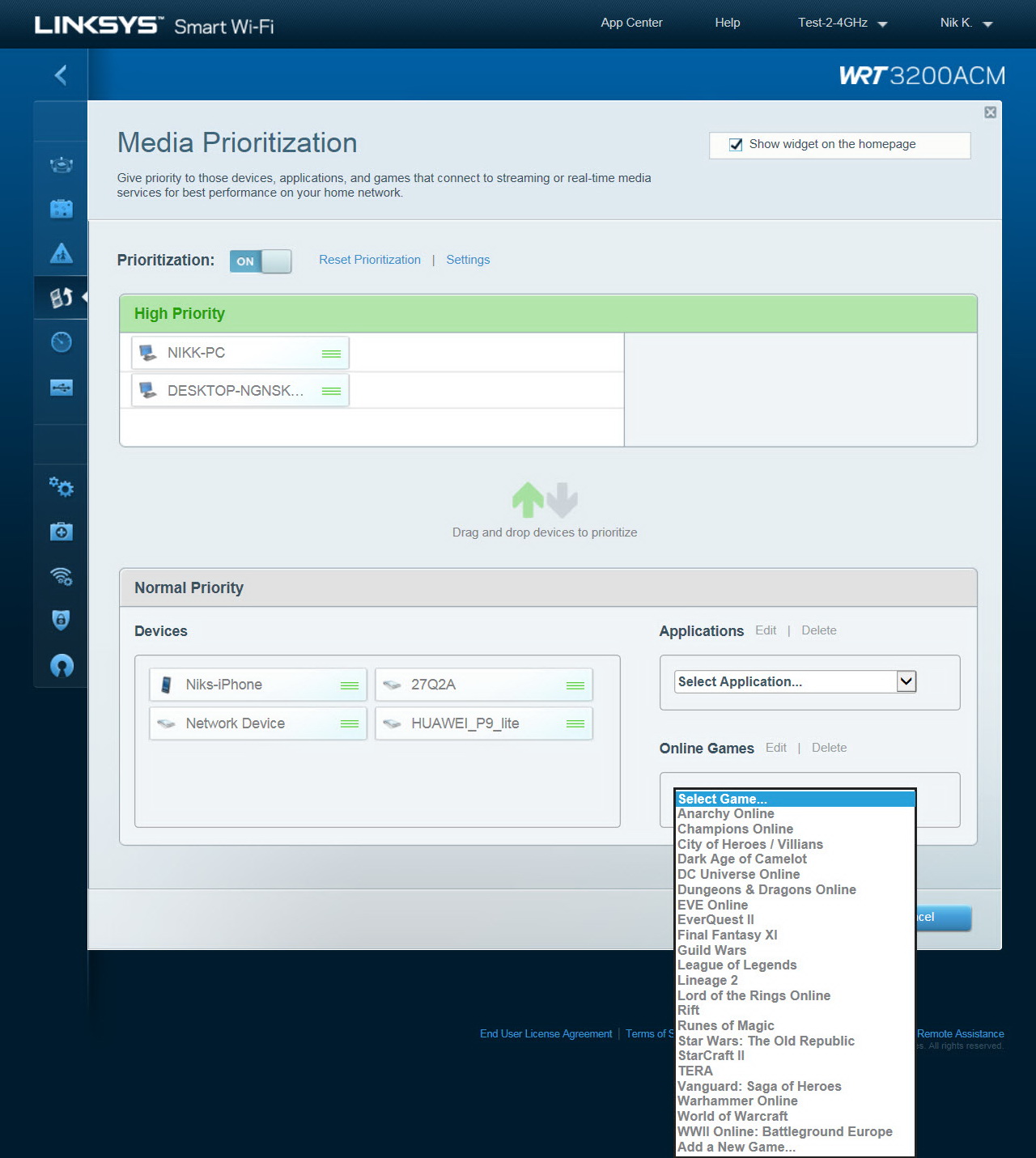Select StarCraft II from game list
1036x1158 pixels.
(x=796, y=1055)
